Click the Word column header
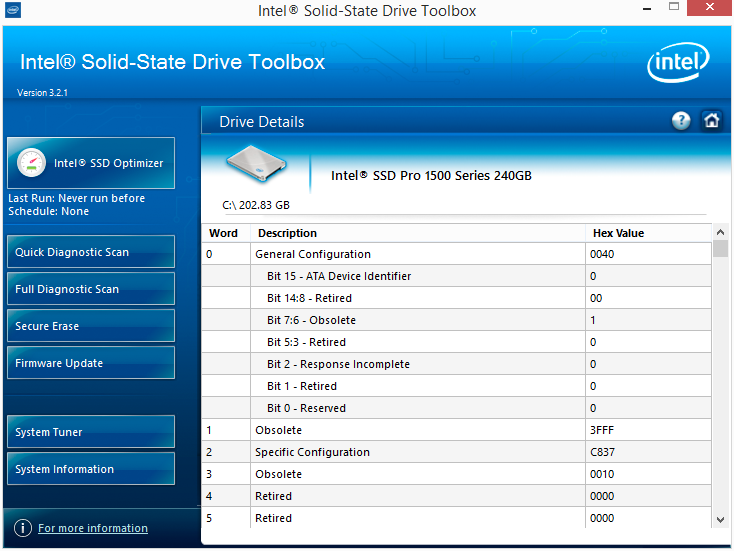 [227, 233]
